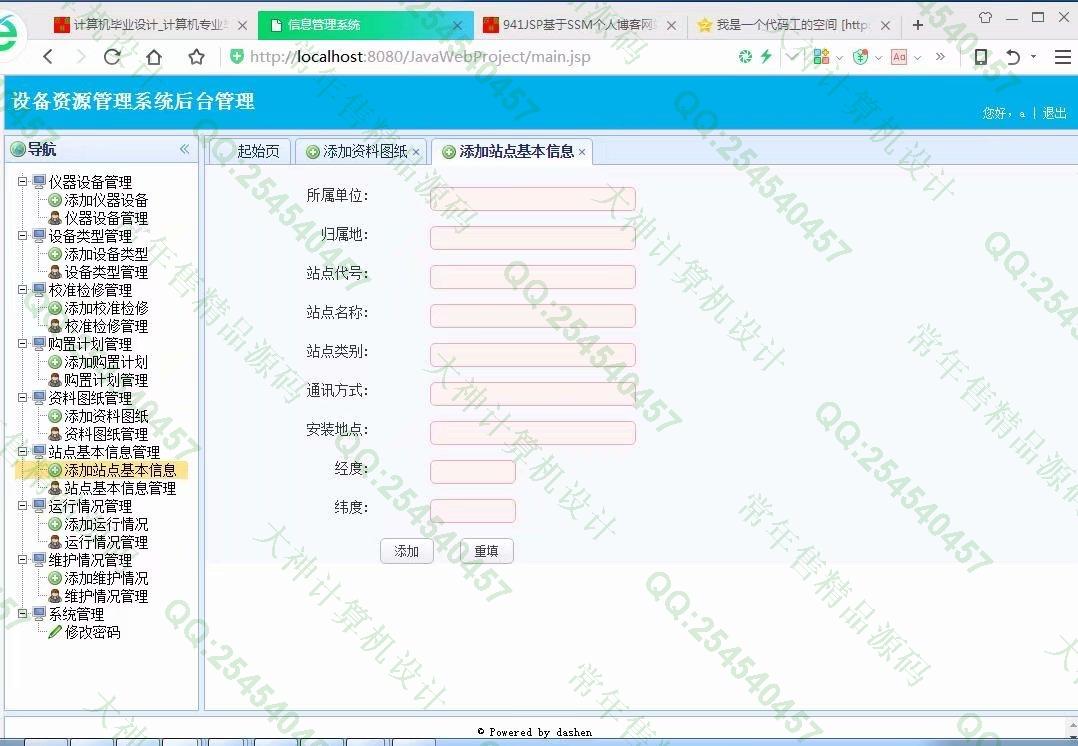This screenshot has width=1078, height=746.
Task: Open 设备类型管理 child item
Action: coord(105,272)
